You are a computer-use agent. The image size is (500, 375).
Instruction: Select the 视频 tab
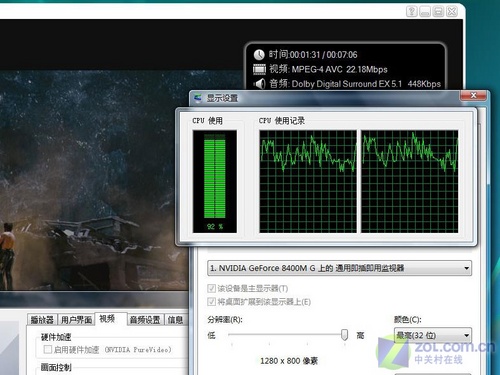point(110,319)
